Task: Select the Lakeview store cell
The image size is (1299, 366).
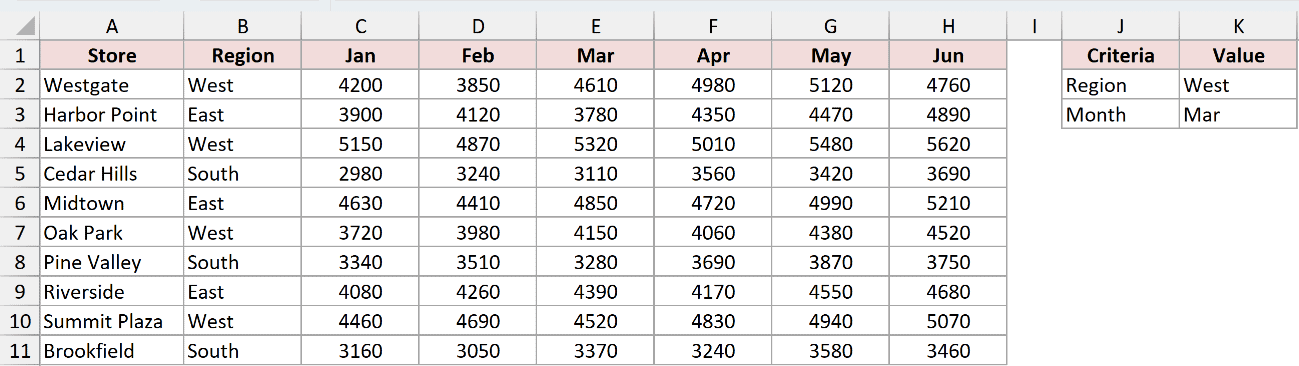Action: pos(112,144)
